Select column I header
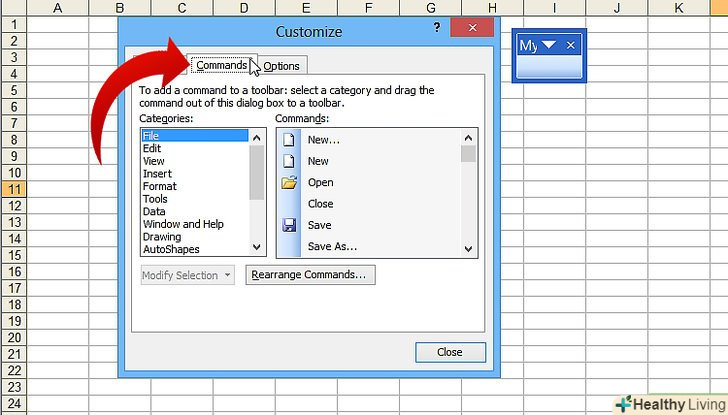 tap(554, 7)
